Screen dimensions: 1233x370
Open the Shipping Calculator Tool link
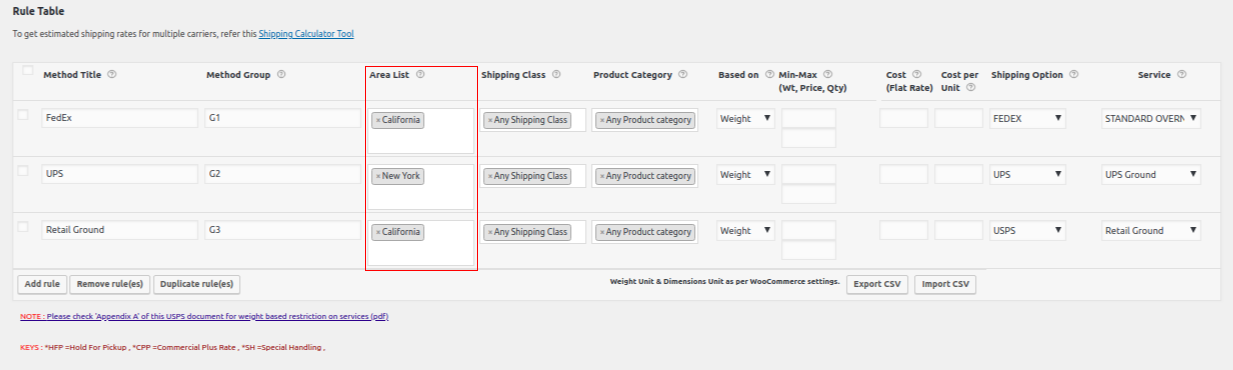click(x=306, y=34)
